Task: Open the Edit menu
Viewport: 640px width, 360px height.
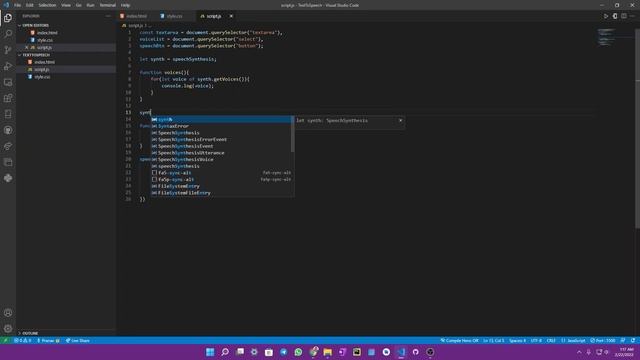Action: pyautogui.click(x=30, y=5)
